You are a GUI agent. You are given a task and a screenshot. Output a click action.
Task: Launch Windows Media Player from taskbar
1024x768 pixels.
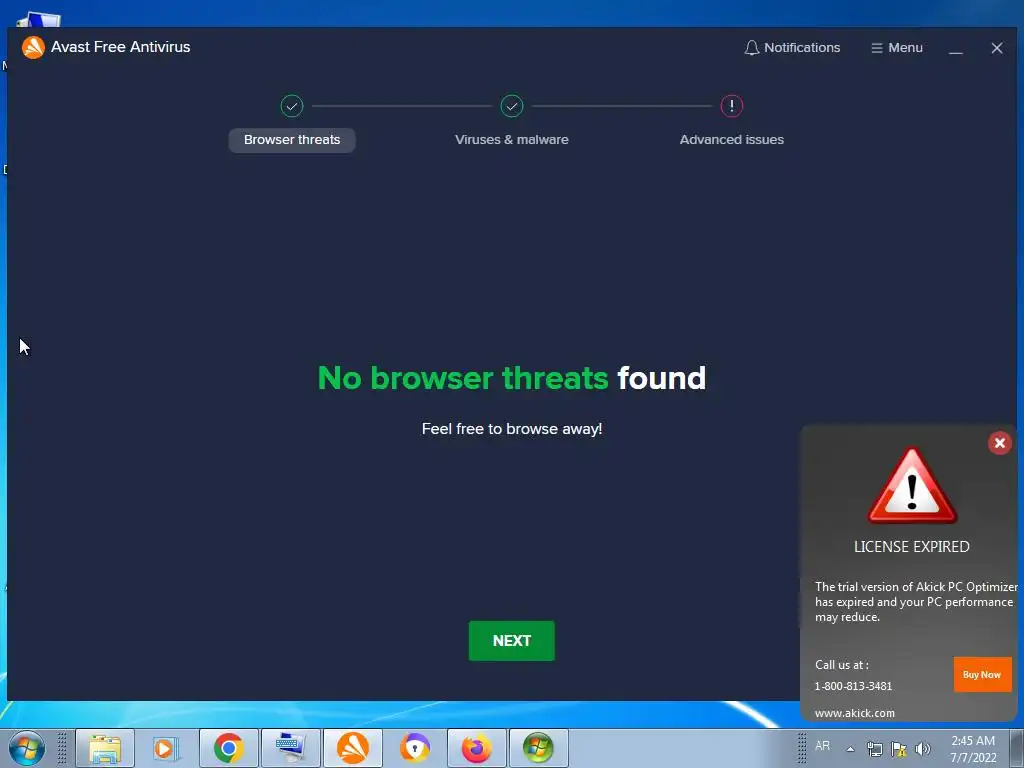tap(167, 748)
